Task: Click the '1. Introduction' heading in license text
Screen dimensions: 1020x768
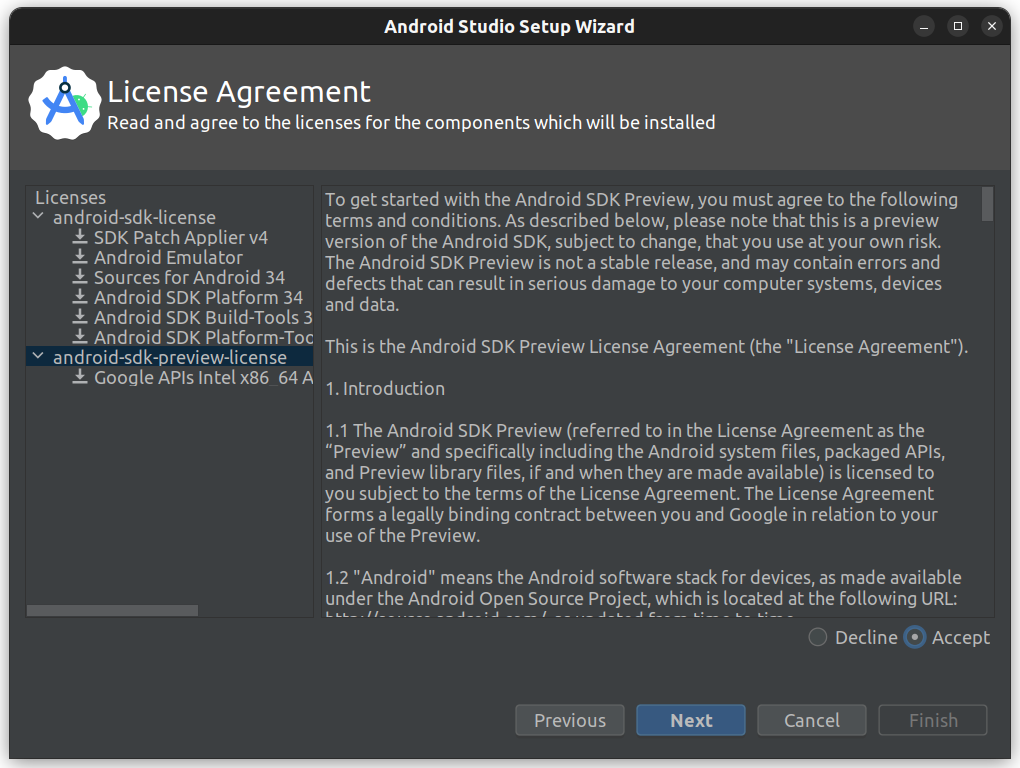Action: coord(385,388)
